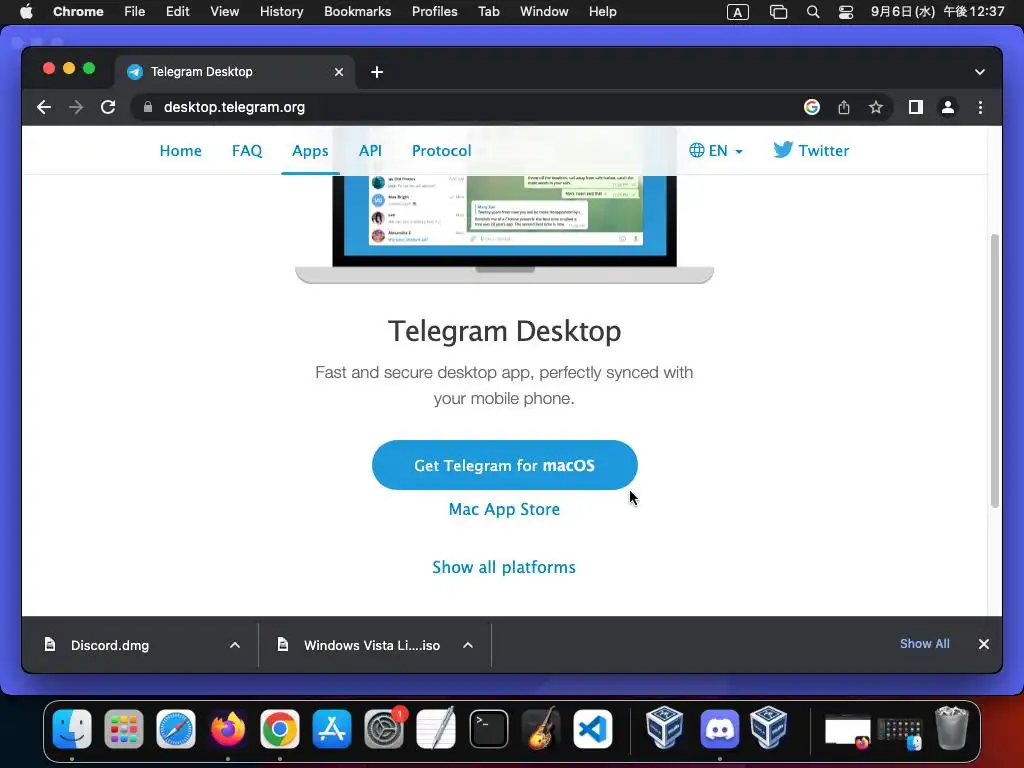Open Launchpad from the Dock
Screen dimensions: 1024x768
pos(124,729)
